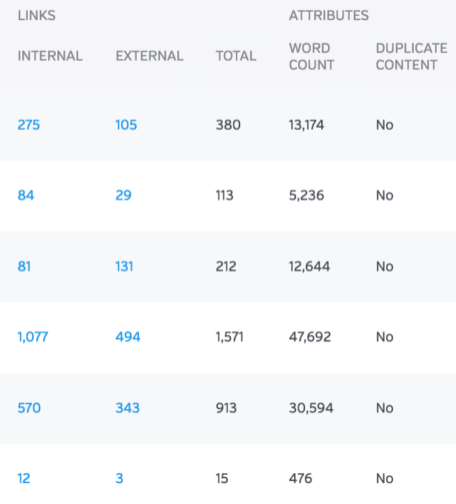Select the 570 internal links value
456x504 pixels.
coord(29,408)
